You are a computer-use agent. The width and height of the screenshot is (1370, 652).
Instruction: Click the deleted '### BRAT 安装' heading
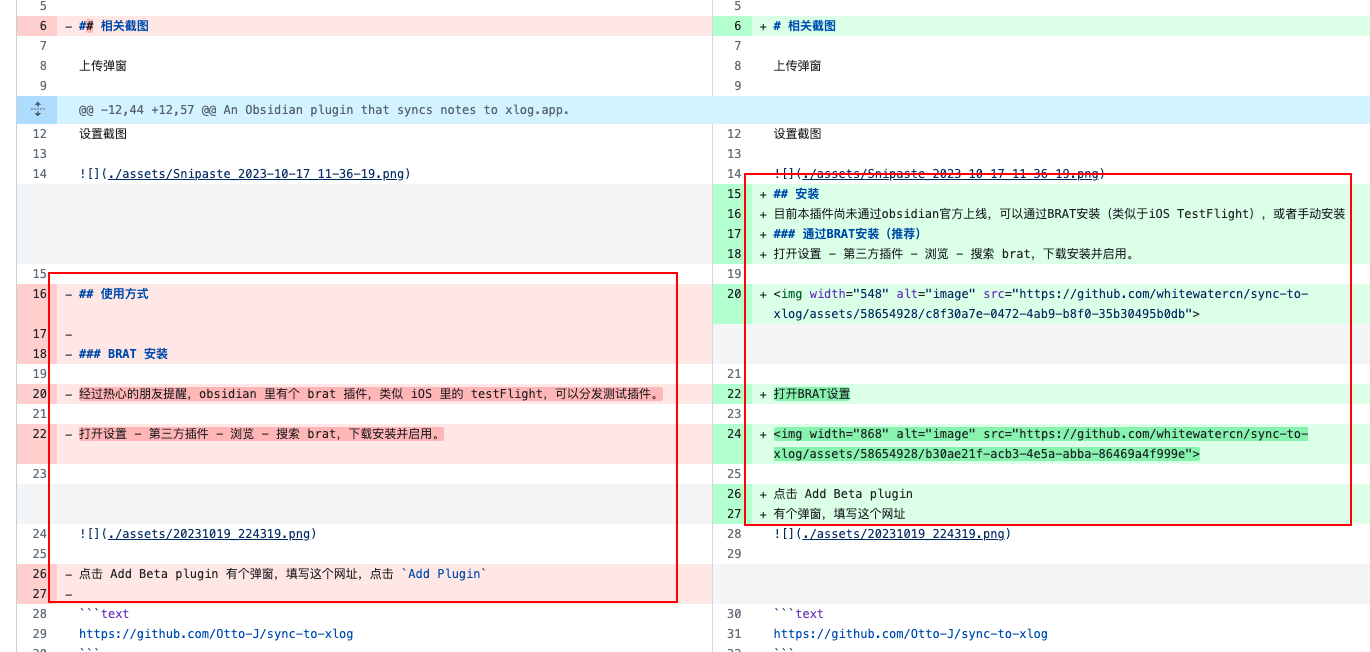point(123,354)
